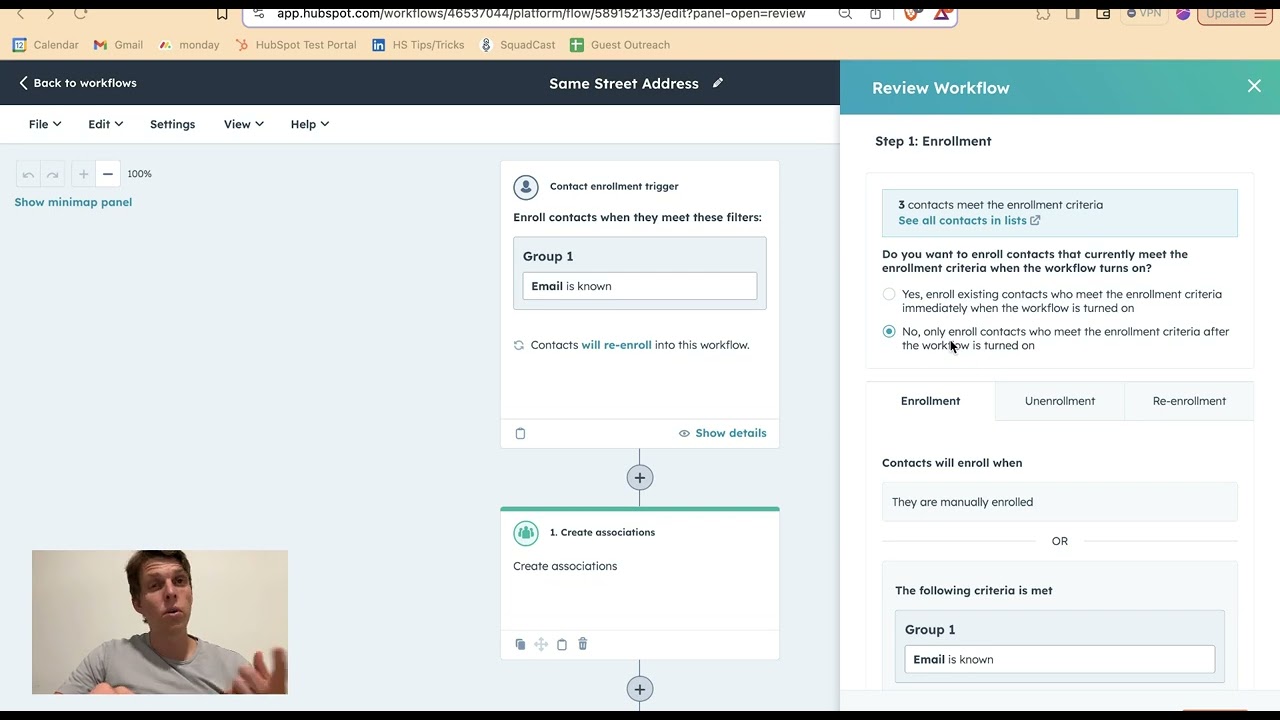Screen dimensions: 1280x720
Task: Click the contact enrollment trigger person icon
Action: 526,187
